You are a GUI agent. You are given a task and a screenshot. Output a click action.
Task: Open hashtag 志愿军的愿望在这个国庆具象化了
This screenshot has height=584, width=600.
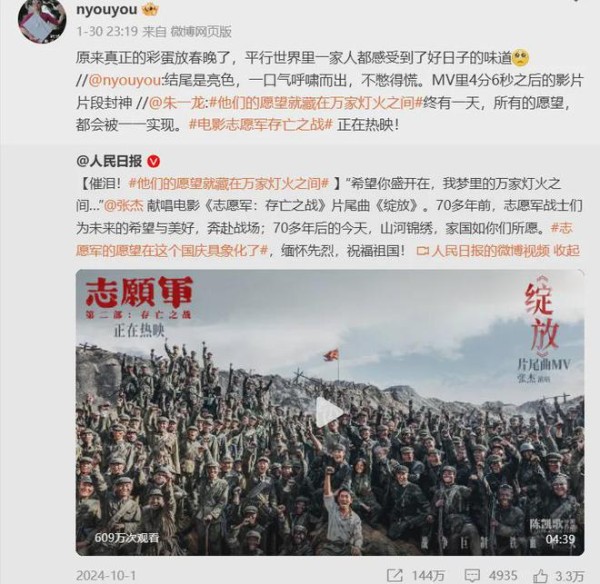coord(324,240)
